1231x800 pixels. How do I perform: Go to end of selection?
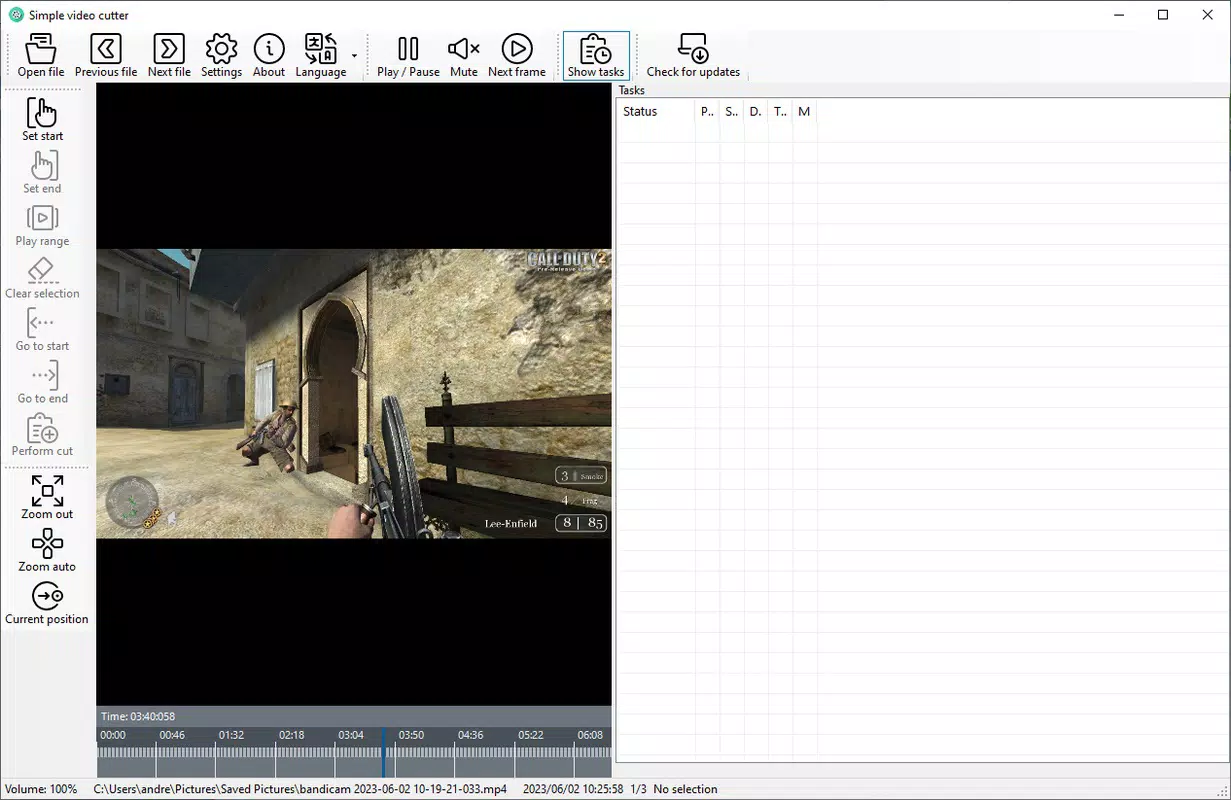click(43, 382)
